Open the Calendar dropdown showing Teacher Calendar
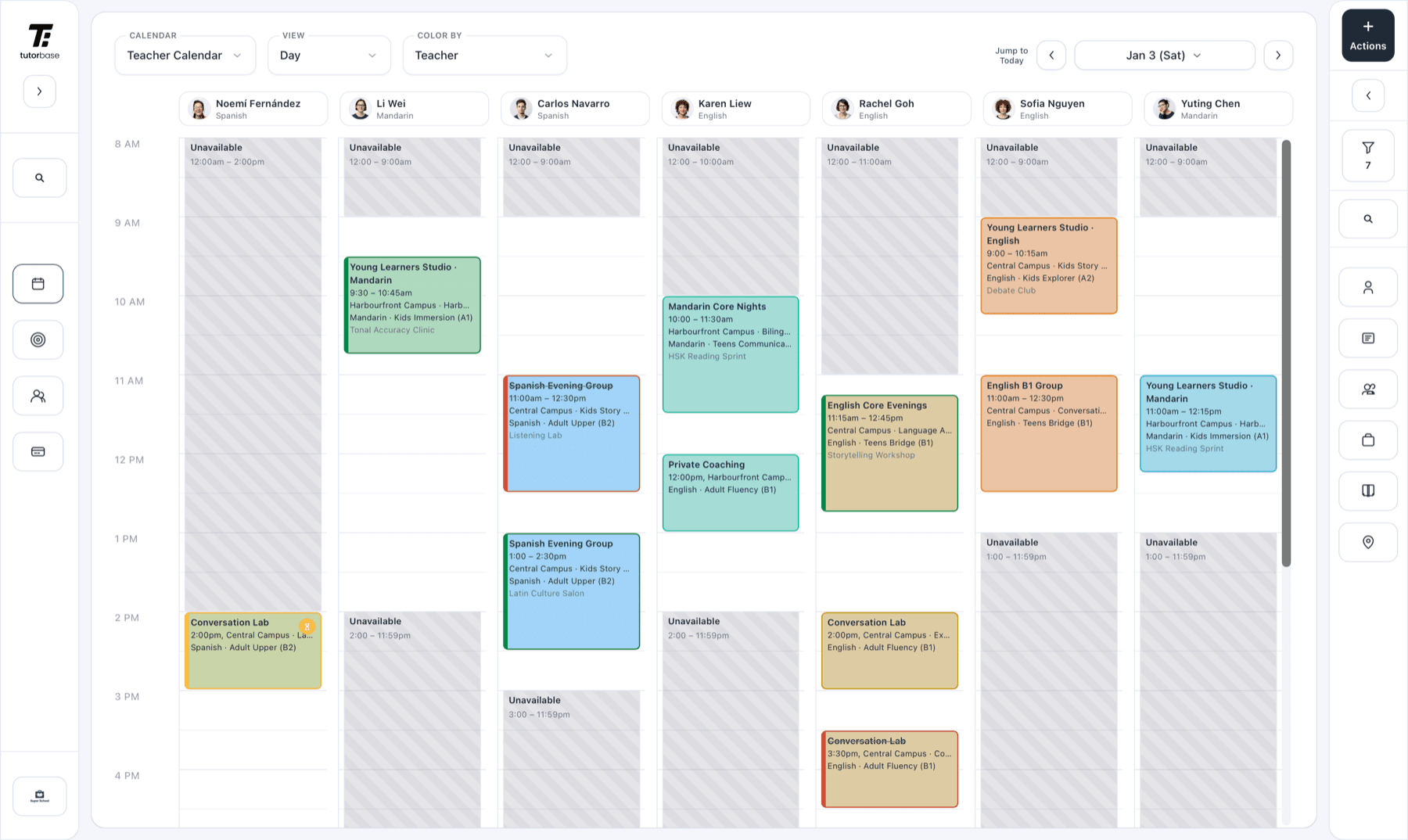Viewport: 1408px width, 840px height. point(185,56)
